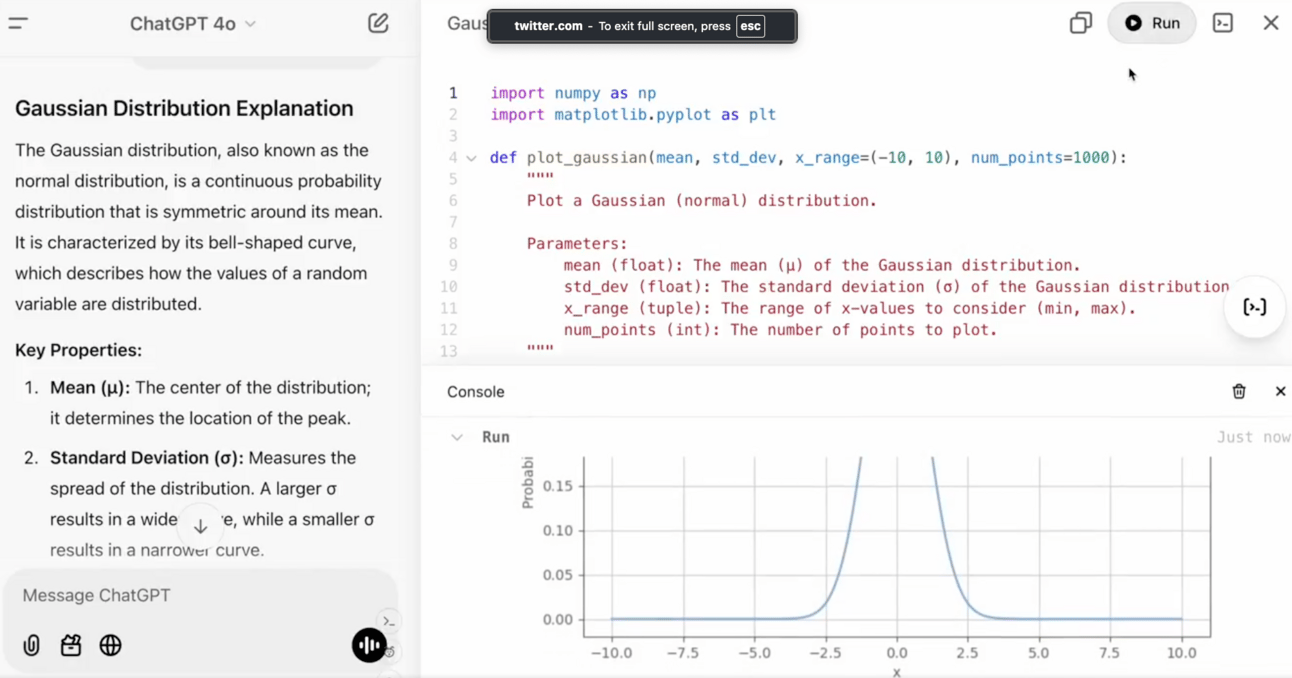Collapse the plot_gaussian function at line 4

point(471,158)
